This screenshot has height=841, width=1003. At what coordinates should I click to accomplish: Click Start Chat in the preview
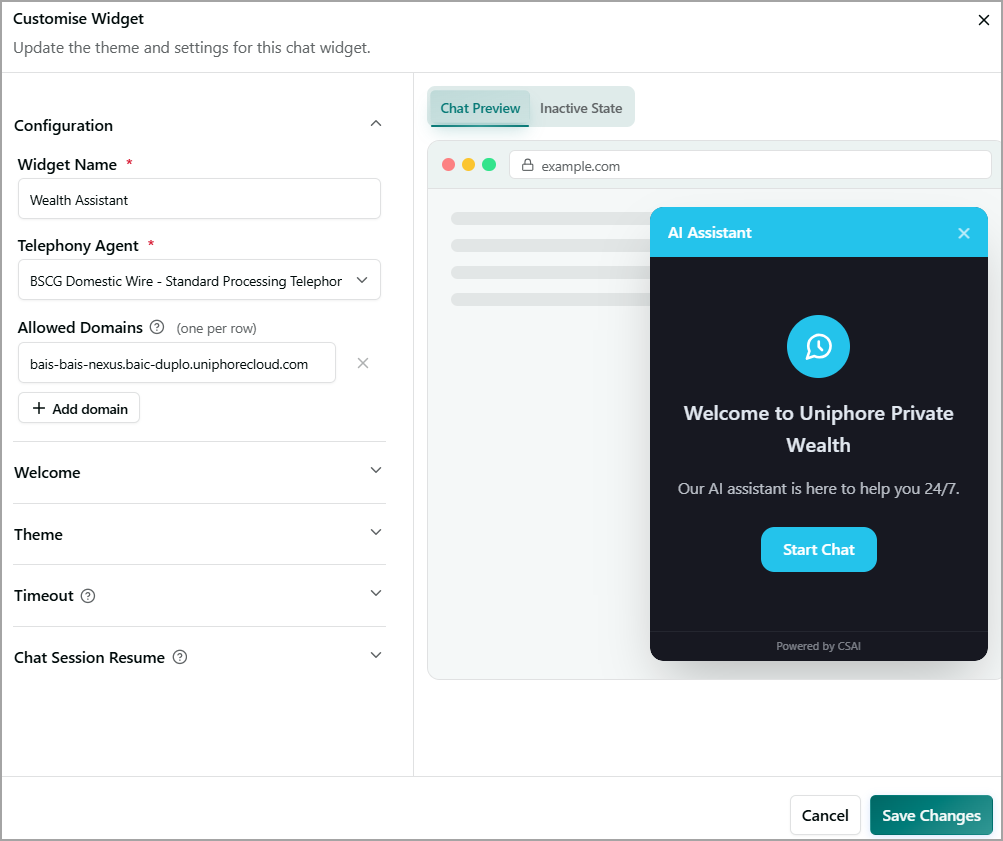click(818, 549)
